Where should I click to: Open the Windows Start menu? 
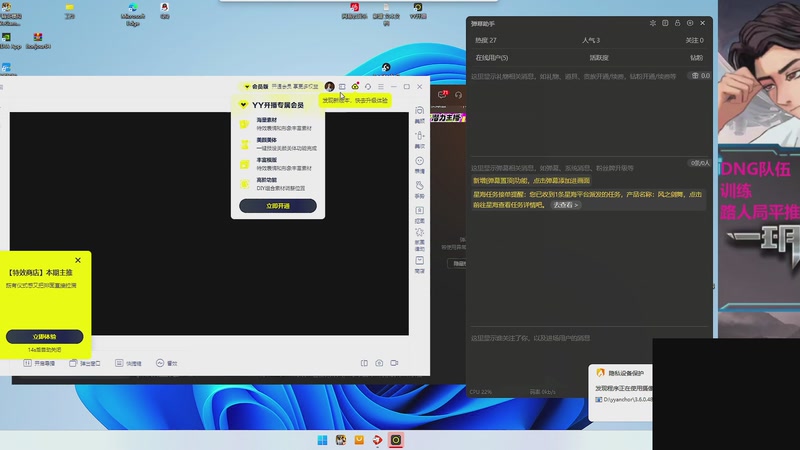(x=322, y=440)
